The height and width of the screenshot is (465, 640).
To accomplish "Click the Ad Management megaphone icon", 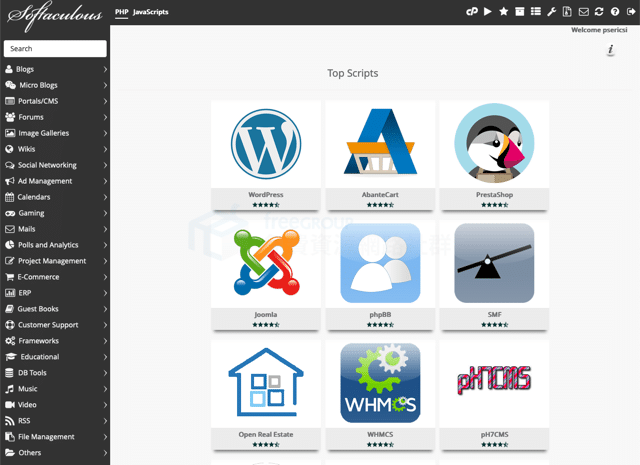I will pyautogui.click(x=10, y=181).
